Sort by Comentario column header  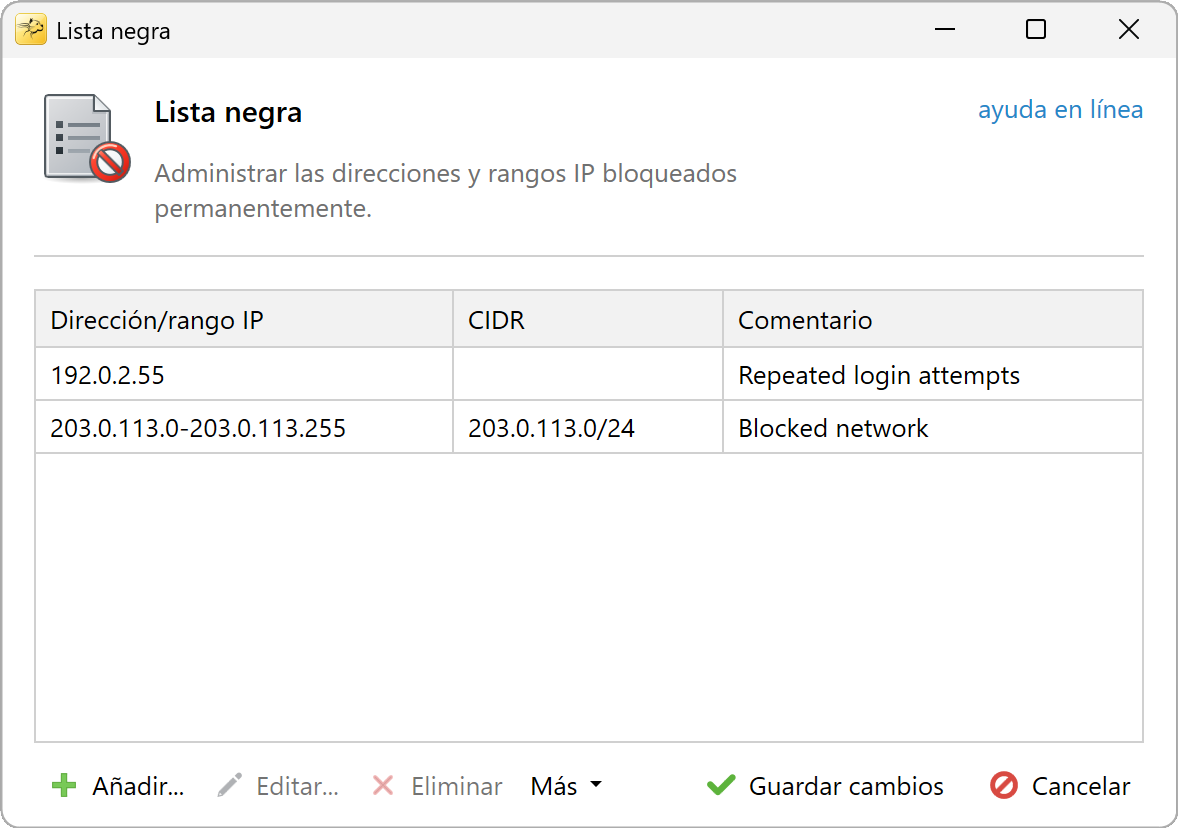pyautogui.click(x=932, y=319)
